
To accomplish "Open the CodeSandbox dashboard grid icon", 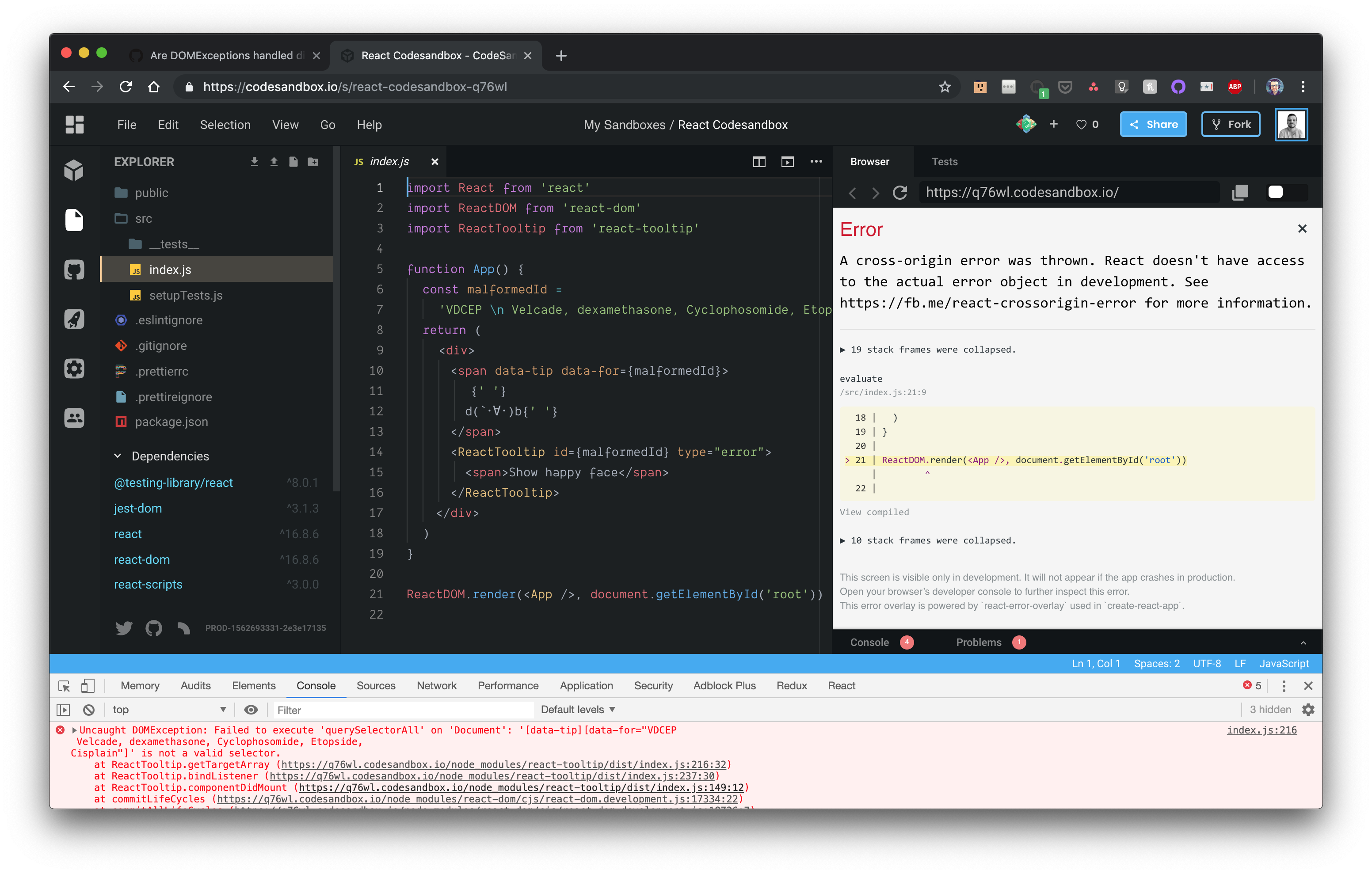I will 75,125.
